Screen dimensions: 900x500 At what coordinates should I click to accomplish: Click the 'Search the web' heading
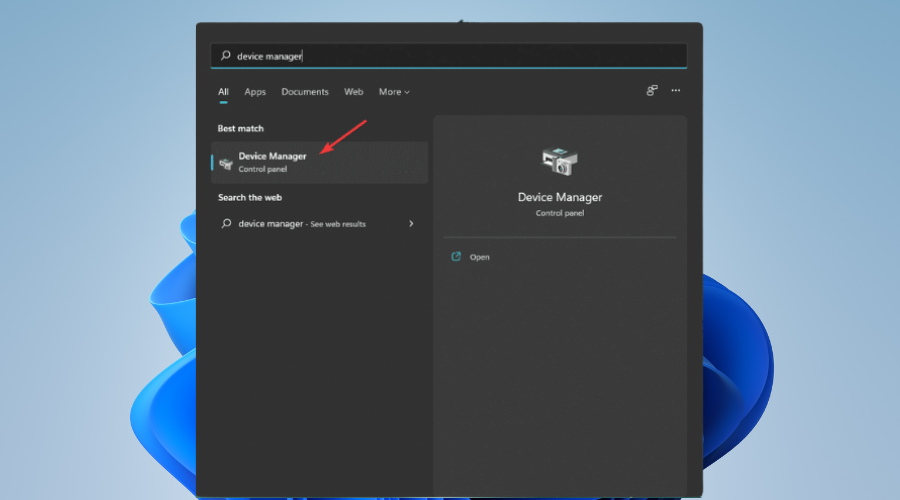tap(250, 197)
